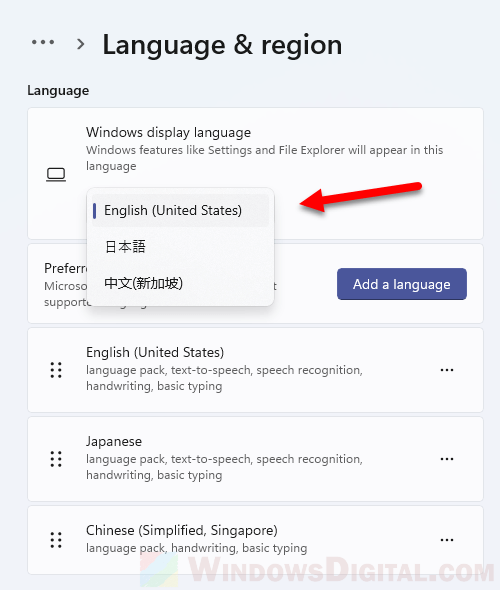The image size is (500, 590).
Task: Click the Windows display language heading
Action: tap(168, 132)
